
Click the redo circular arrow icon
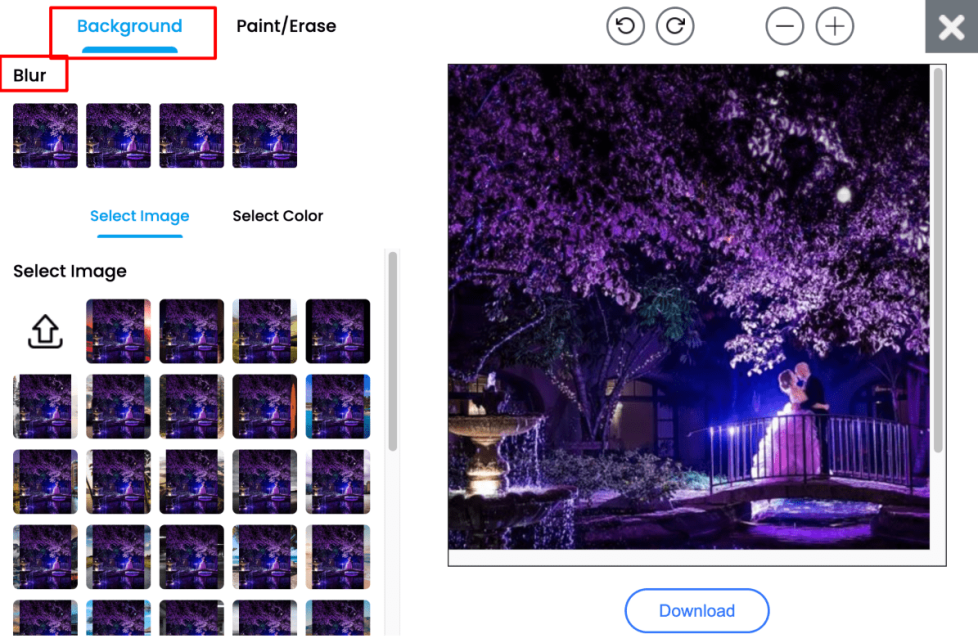click(x=675, y=27)
